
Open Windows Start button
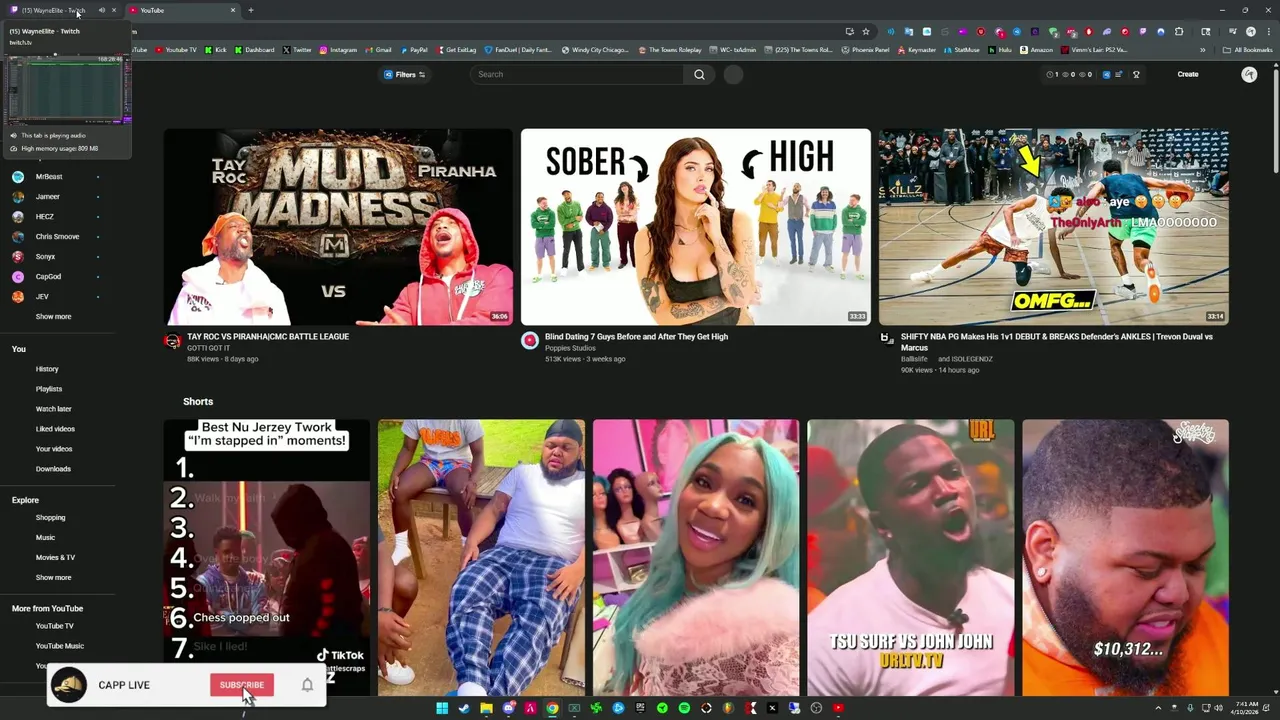tap(442, 708)
